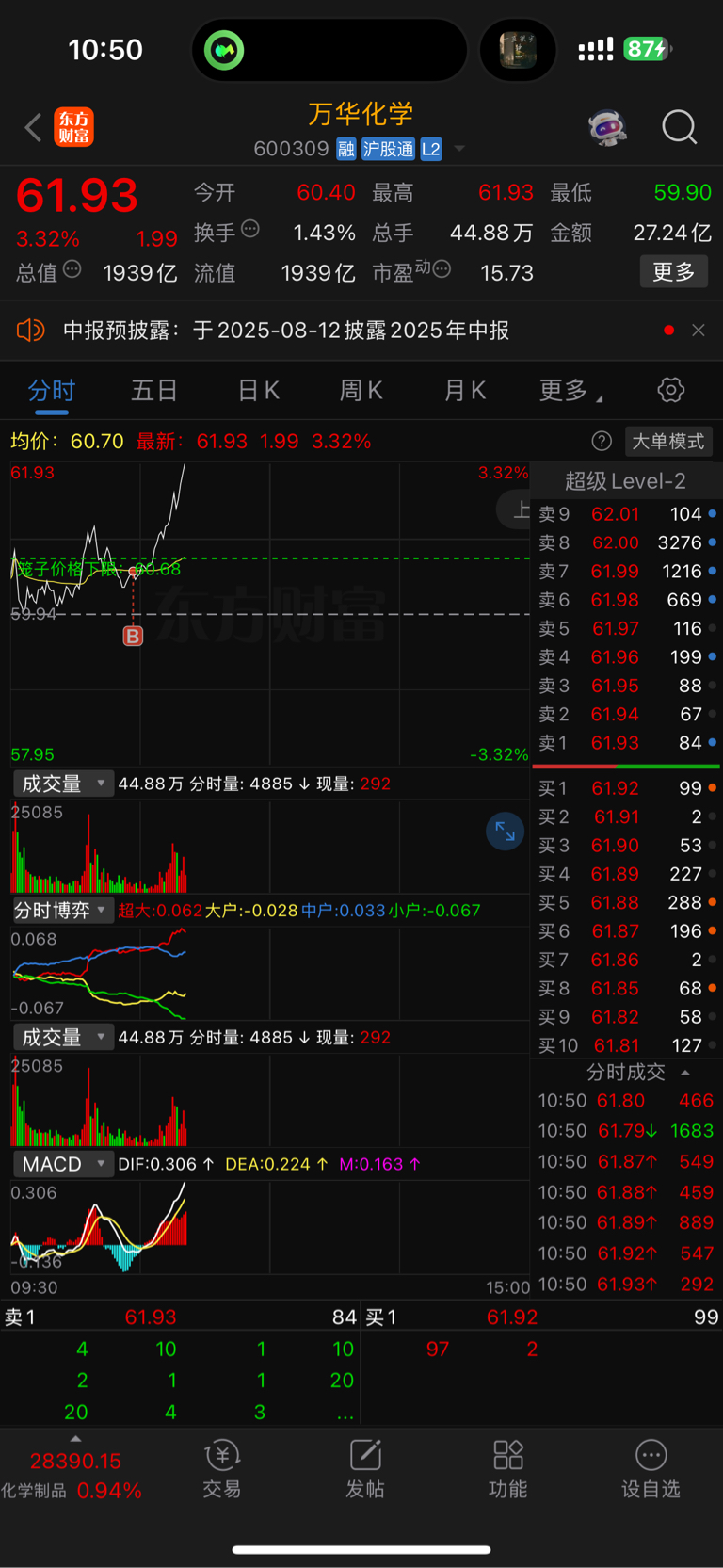
Task: Tap the announcement speaker icon
Action: (31, 331)
